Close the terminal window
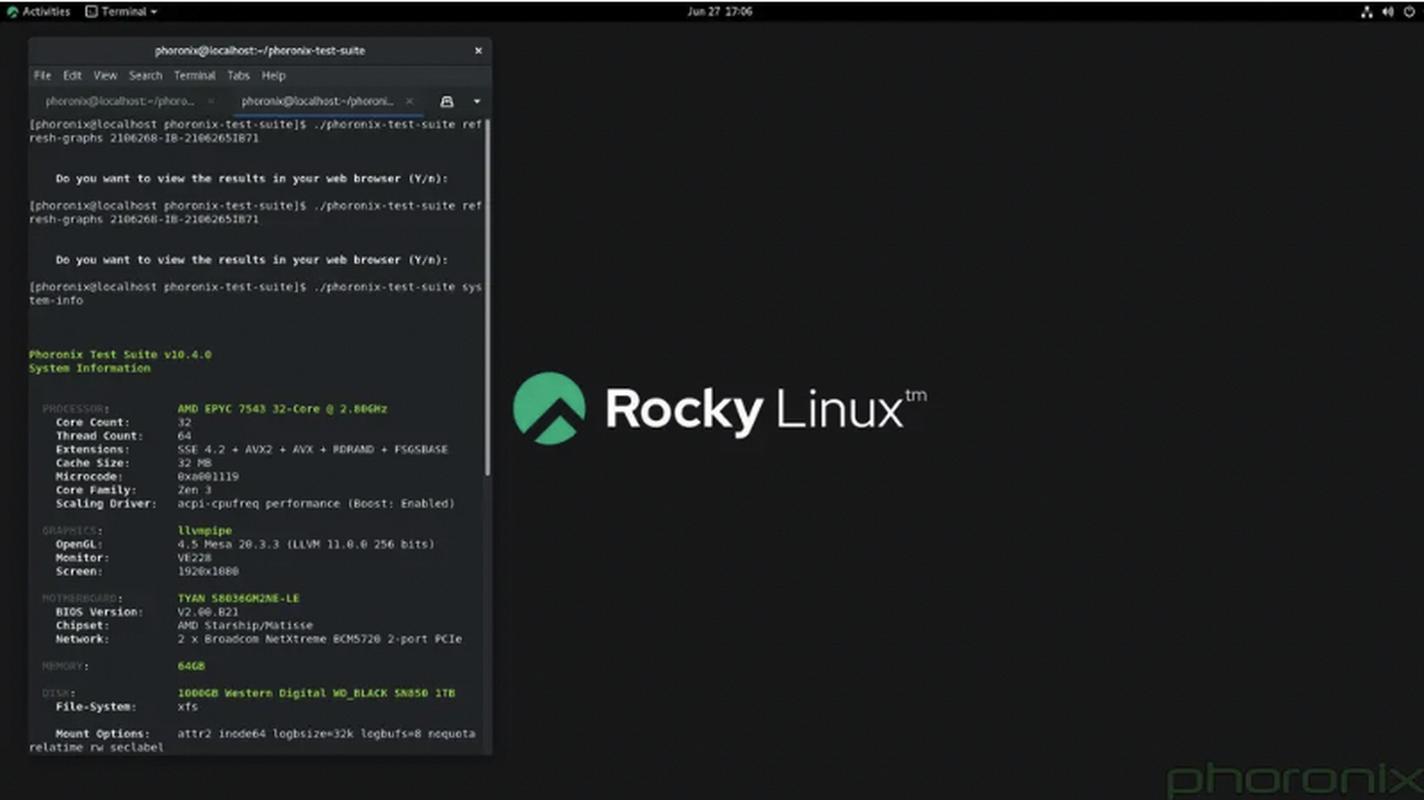The height and width of the screenshot is (800, 1424). tap(478, 50)
